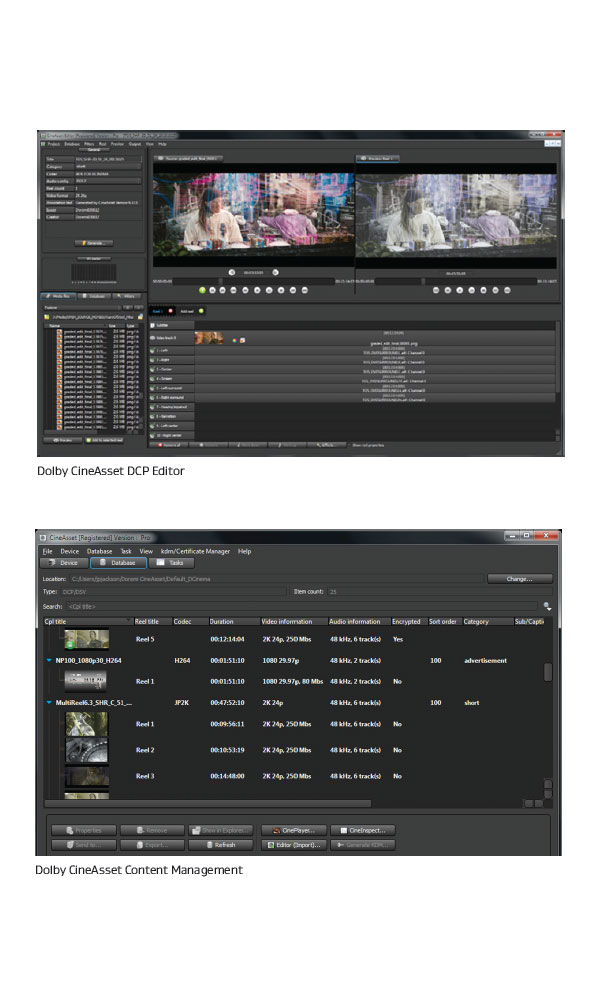Click the source viewer seek bar in DCP Editor
The height and width of the screenshot is (982, 604).
pyautogui.click(x=254, y=281)
